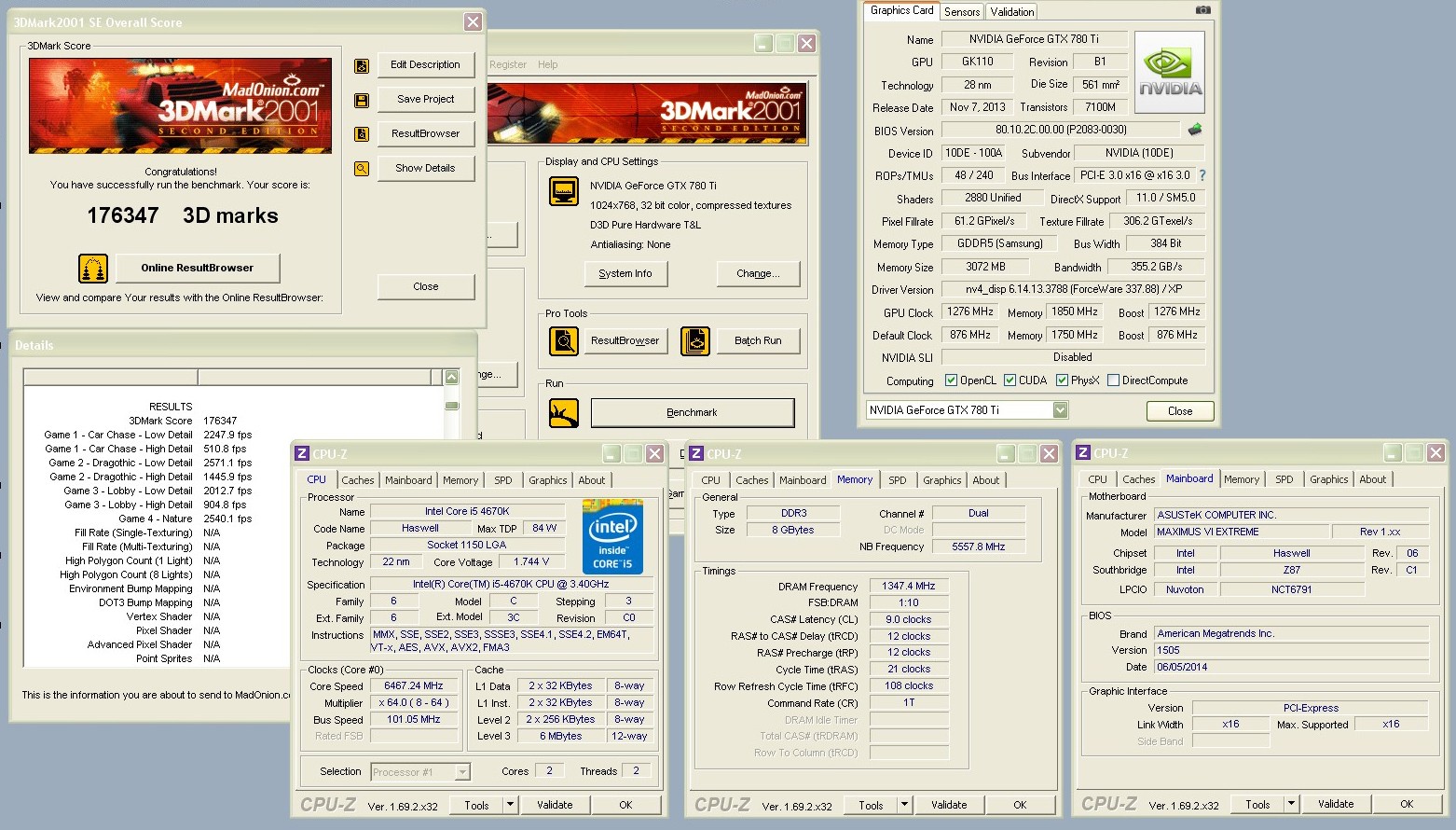Screen dimensions: 1456x830
Task: Click the ResultBrowser icon in score window
Action: pyautogui.click(x=362, y=134)
